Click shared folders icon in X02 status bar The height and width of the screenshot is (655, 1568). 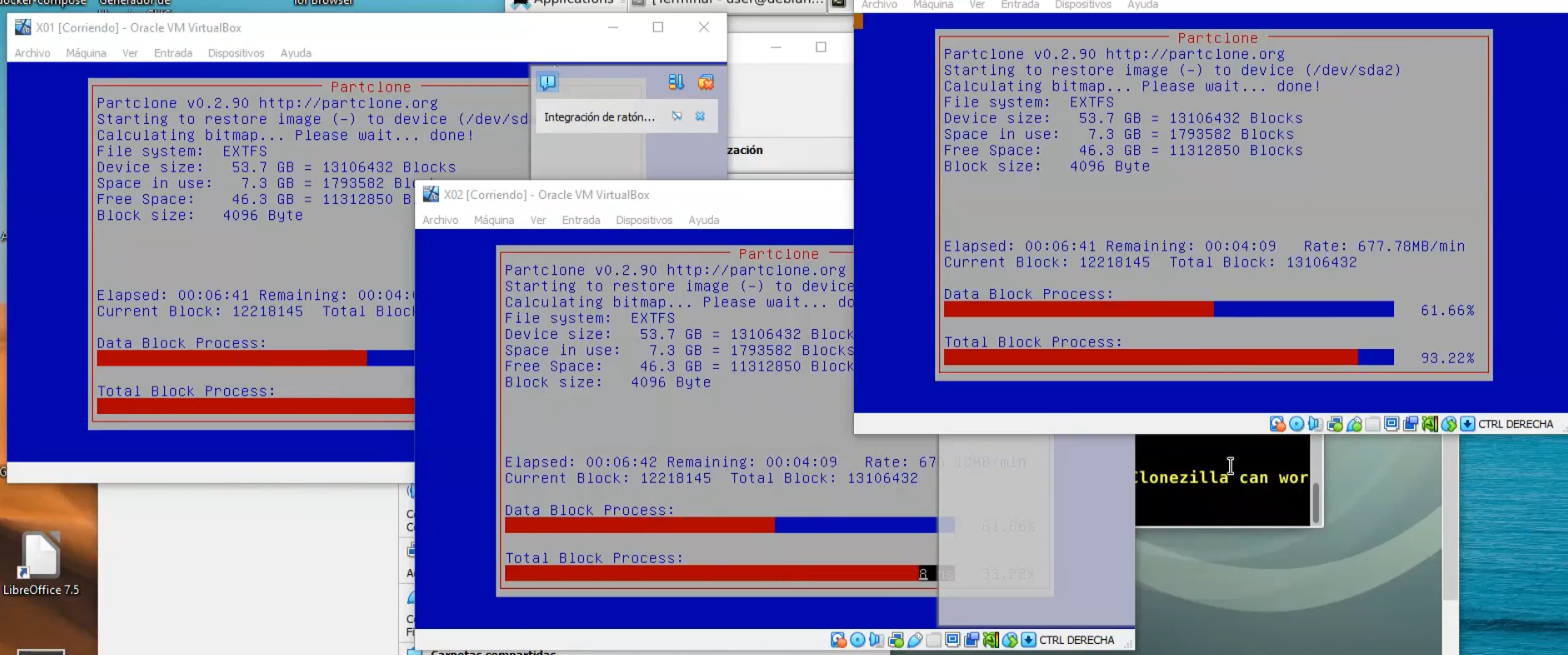tap(933, 640)
